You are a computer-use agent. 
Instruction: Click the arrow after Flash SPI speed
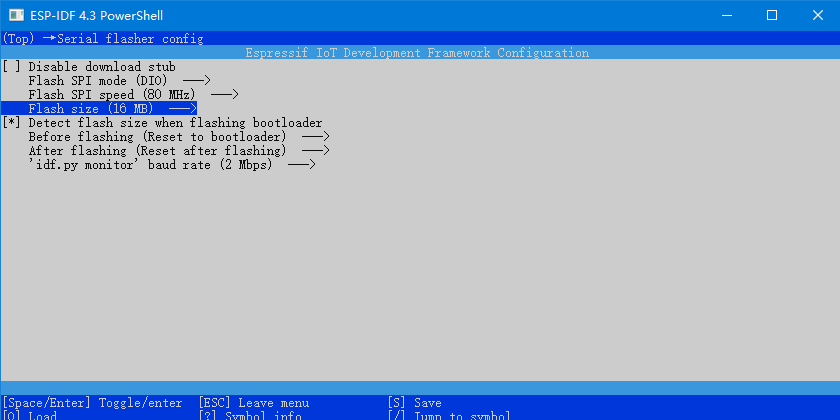click(x=224, y=95)
